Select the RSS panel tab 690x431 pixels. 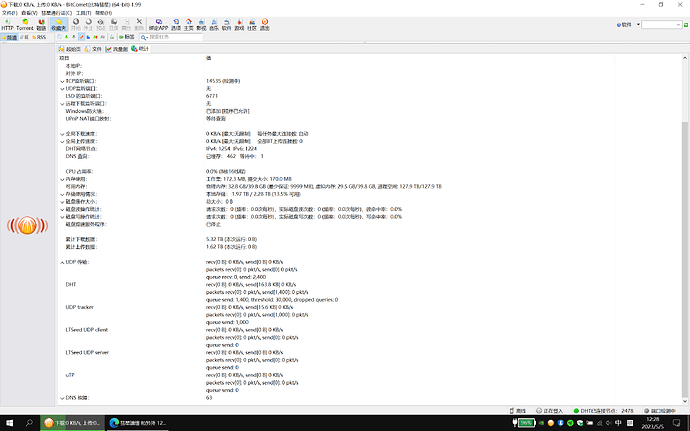pos(41,37)
